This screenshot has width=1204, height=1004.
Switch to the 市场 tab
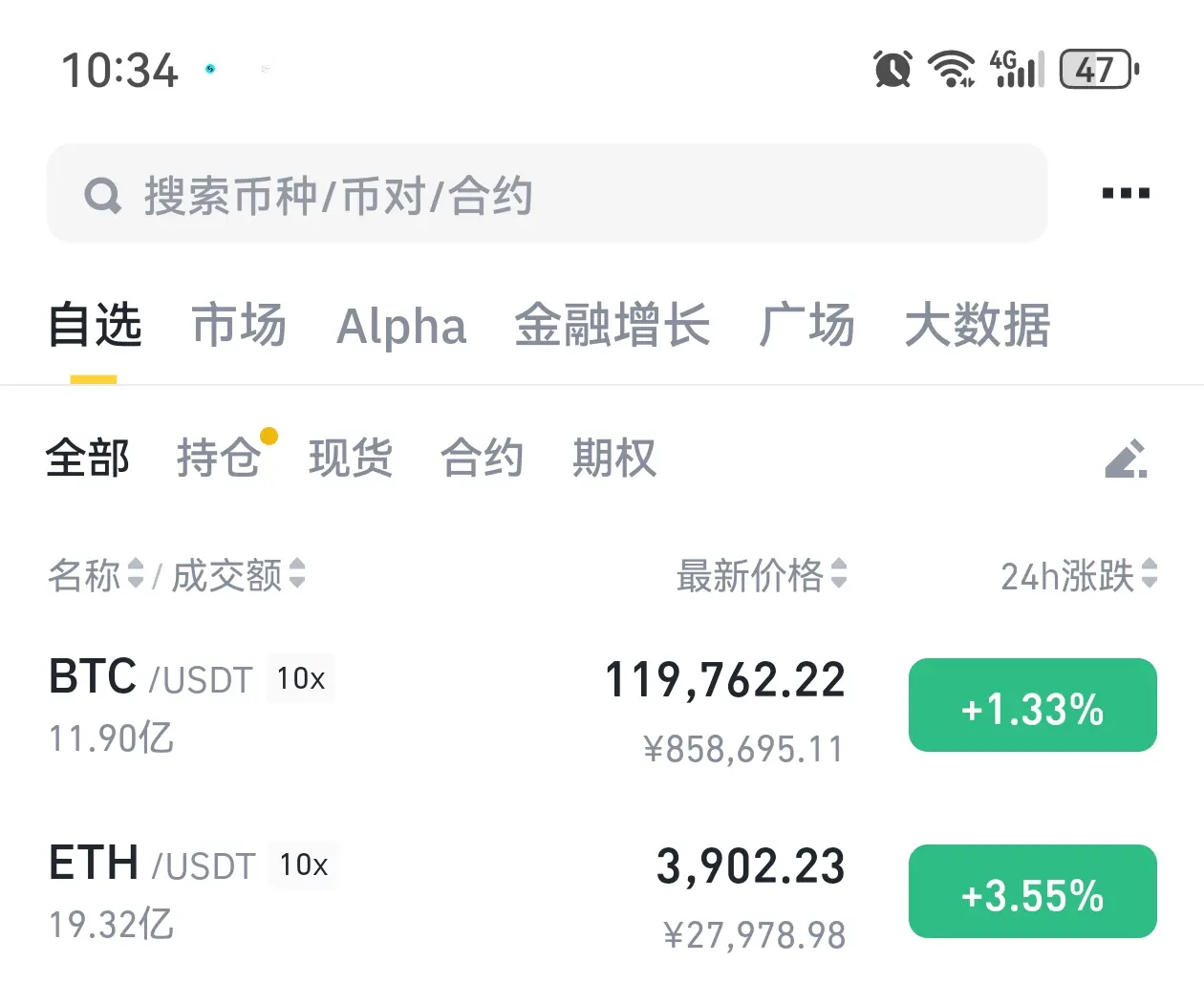239,325
